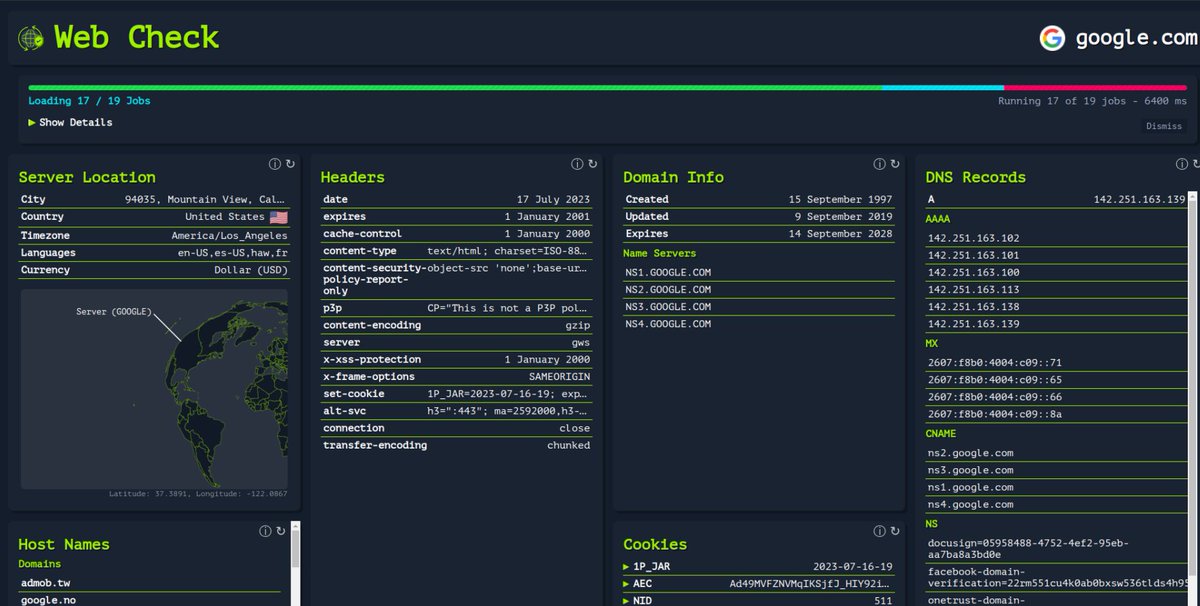Expand the NID cookie entry
Screen dimensions: 1200x606
[626, 600]
